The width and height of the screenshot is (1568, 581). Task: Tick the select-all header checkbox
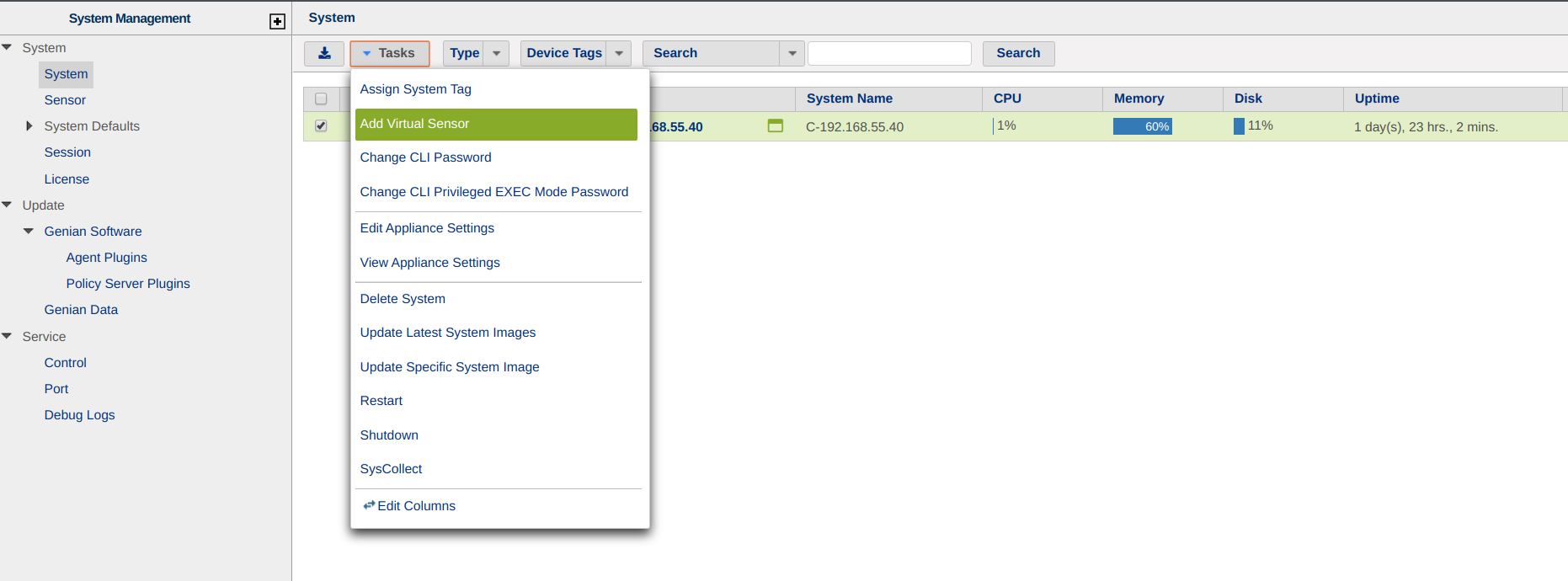(x=321, y=99)
